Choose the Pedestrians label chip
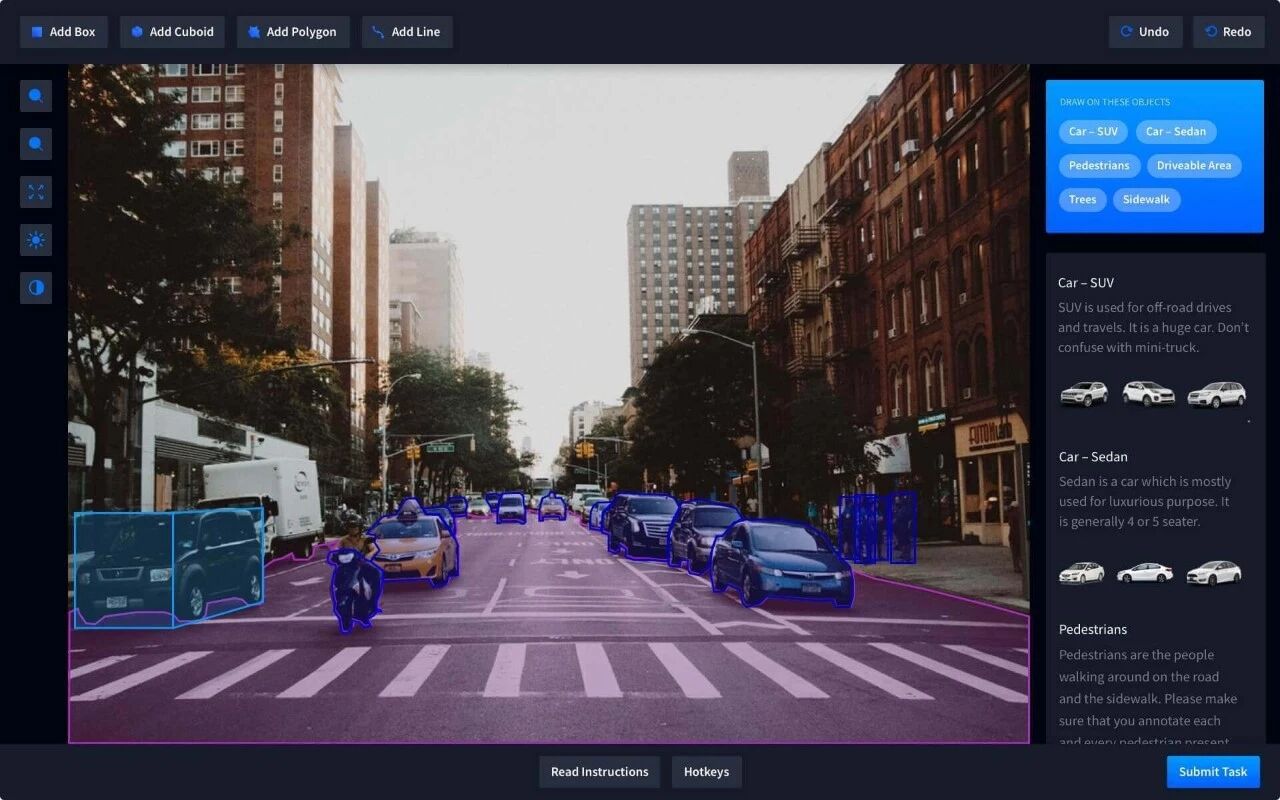 [x=1099, y=166]
